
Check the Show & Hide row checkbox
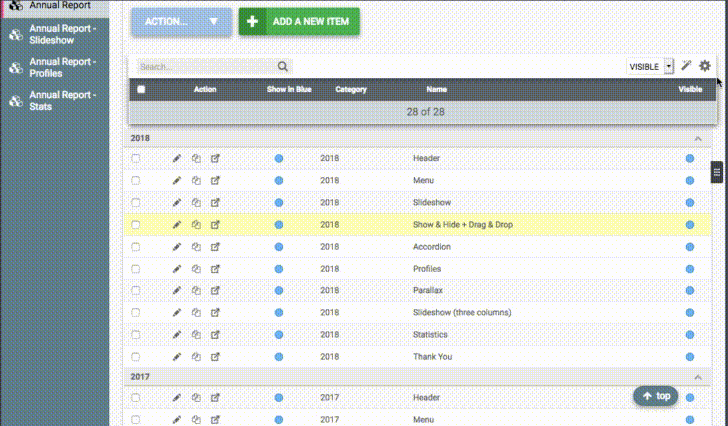pyautogui.click(x=136, y=225)
